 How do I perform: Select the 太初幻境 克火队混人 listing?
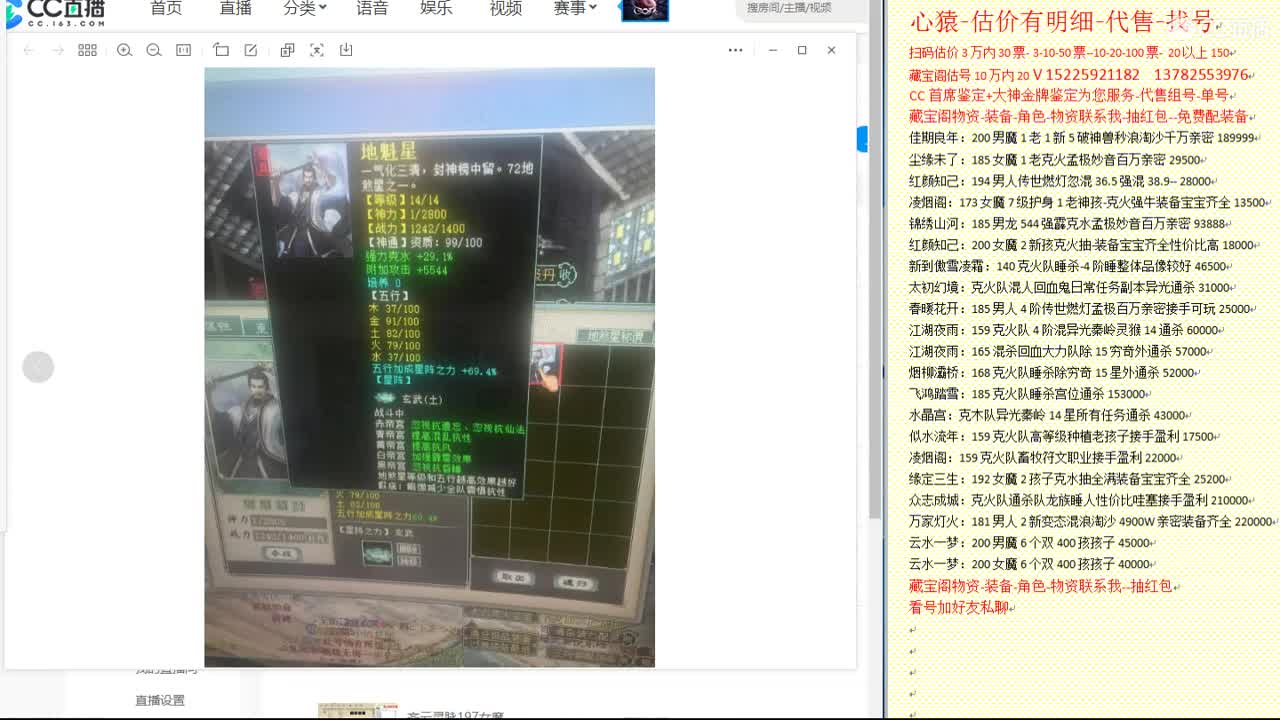click(1070, 287)
